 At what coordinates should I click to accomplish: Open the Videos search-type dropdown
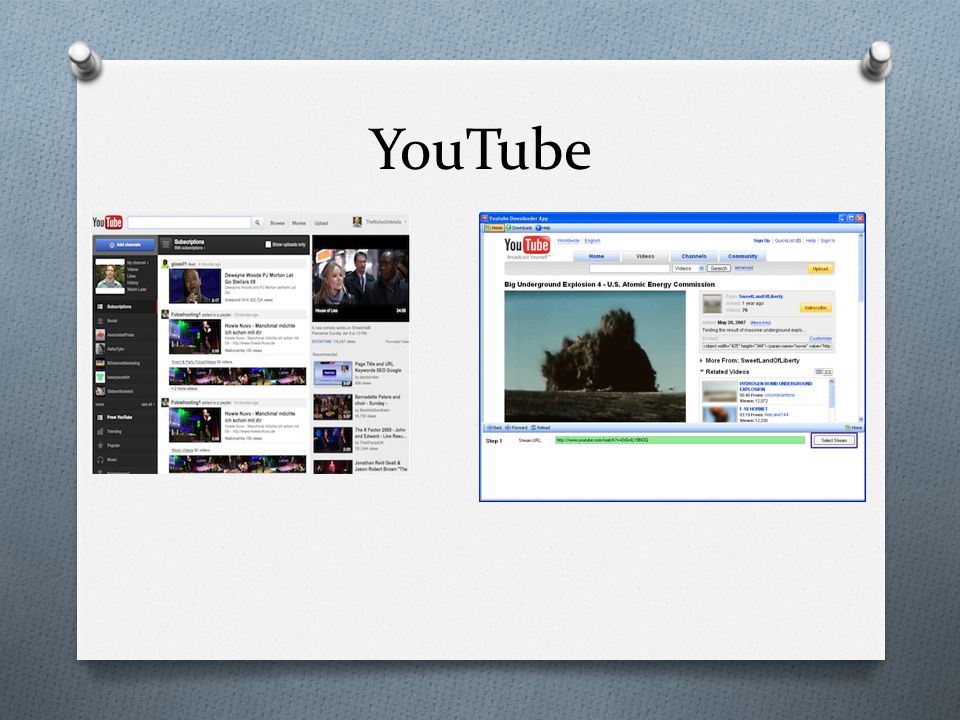tap(688, 268)
